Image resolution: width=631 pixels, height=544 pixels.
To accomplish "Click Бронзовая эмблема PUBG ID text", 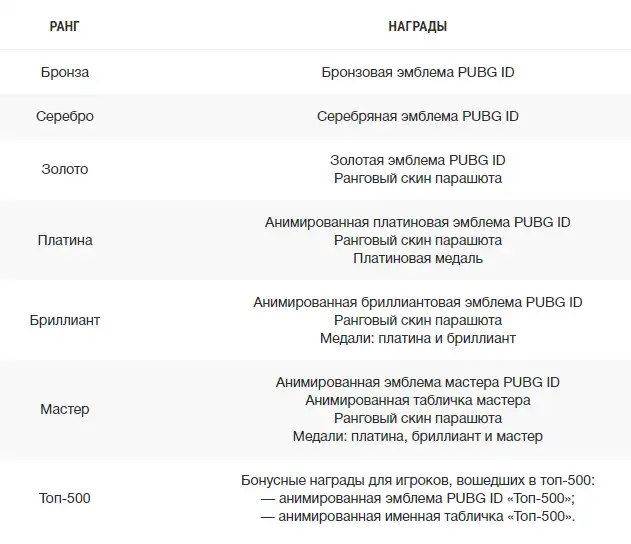I will pyautogui.click(x=418, y=72).
